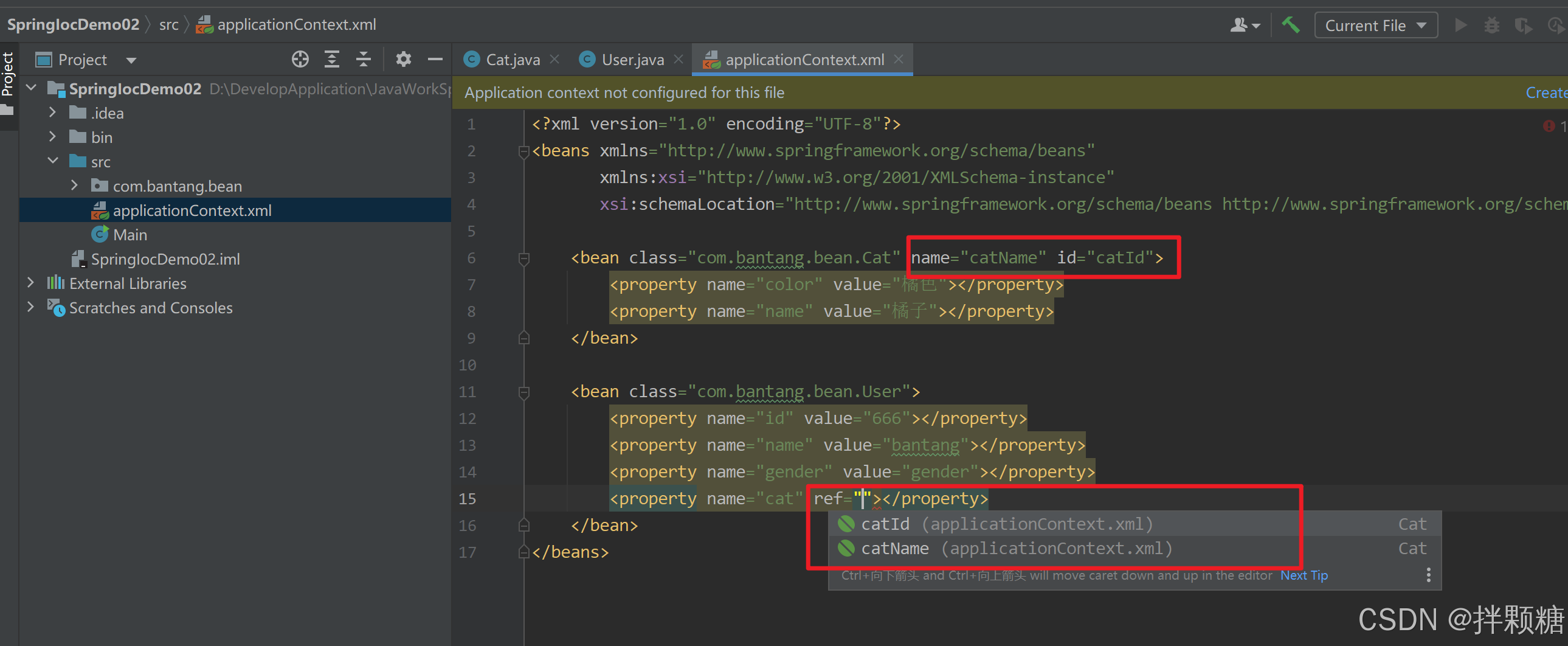Open the Current File run configuration dropdown
Viewport: 1568px width, 646px height.
pyautogui.click(x=1376, y=25)
